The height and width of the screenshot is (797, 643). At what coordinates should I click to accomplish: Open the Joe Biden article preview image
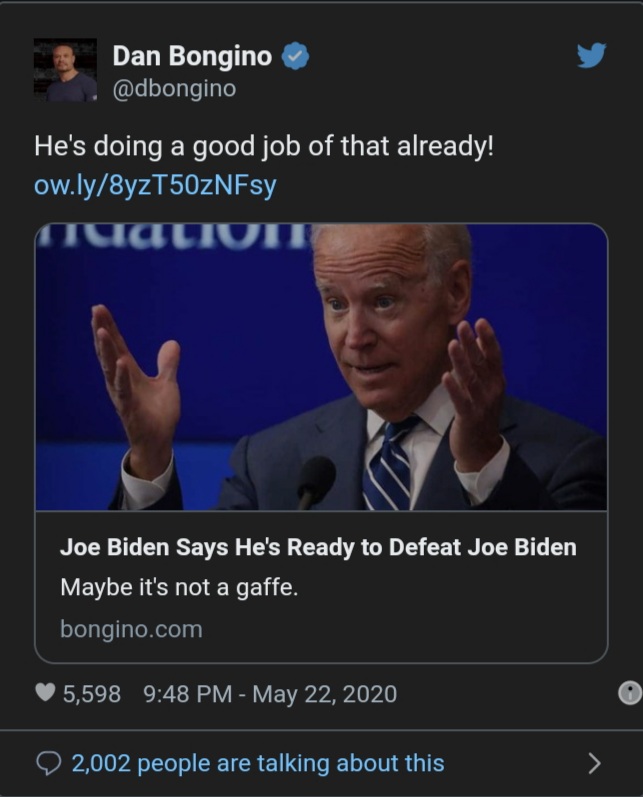coord(321,367)
